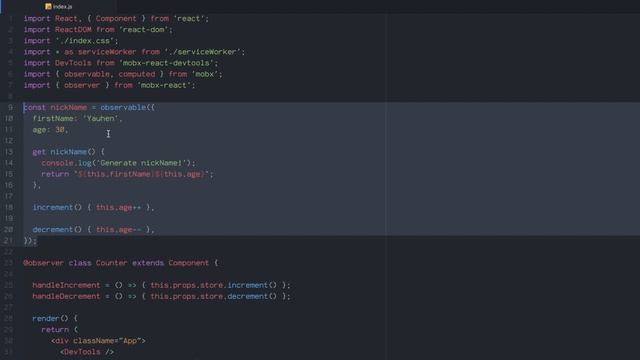Select the index.js editor tab
Viewport: 640px width, 360px height.
[59, 7]
